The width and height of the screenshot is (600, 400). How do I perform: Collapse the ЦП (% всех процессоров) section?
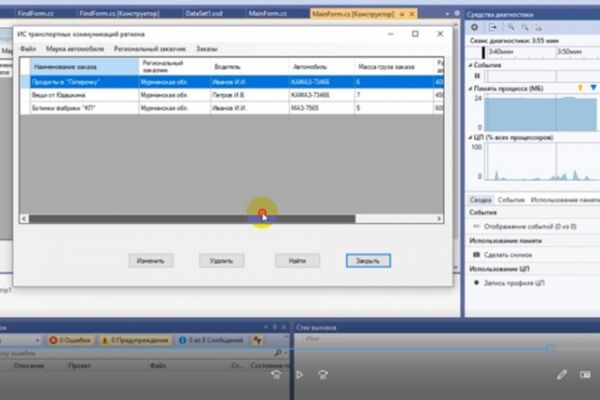click(x=471, y=137)
